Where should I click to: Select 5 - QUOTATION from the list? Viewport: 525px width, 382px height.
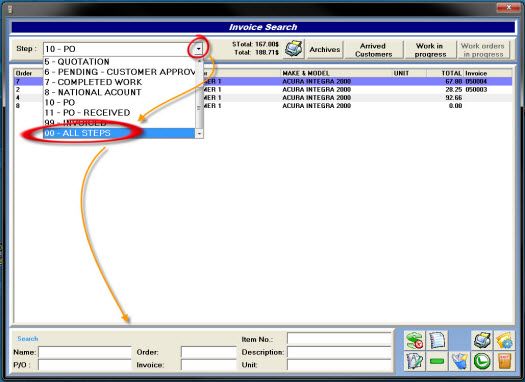[x=120, y=62]
